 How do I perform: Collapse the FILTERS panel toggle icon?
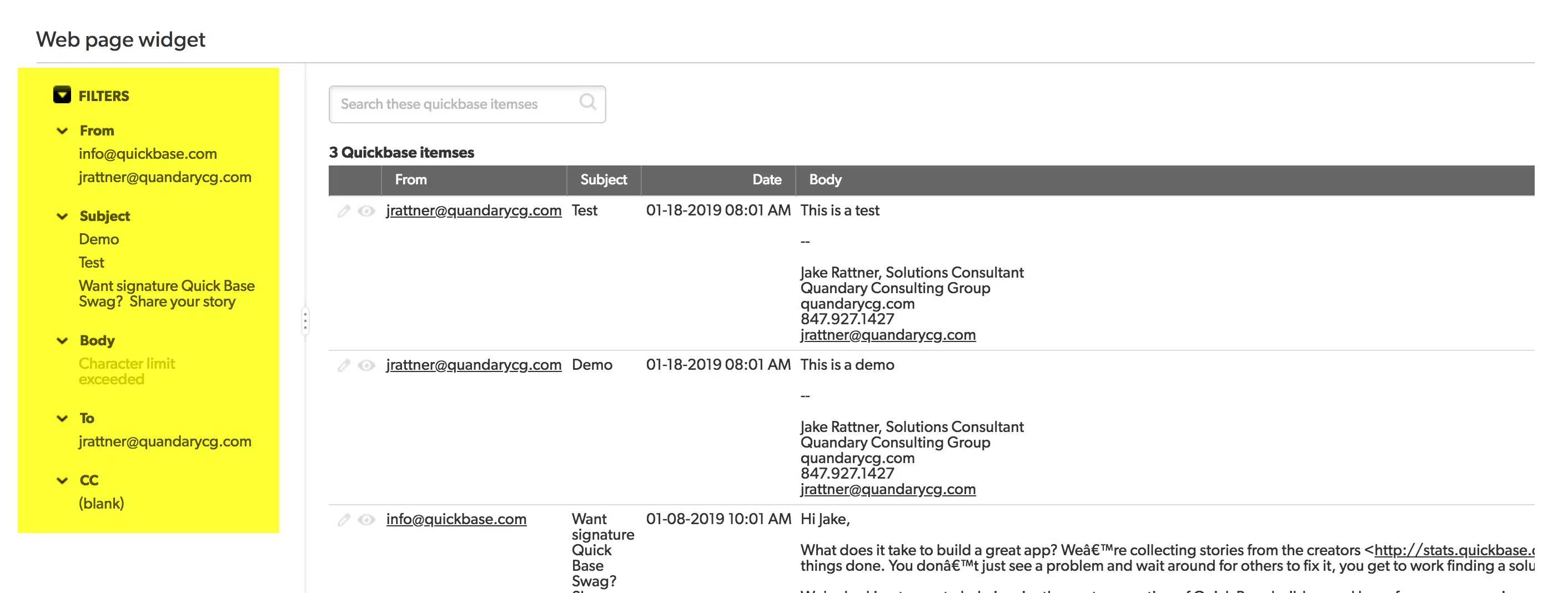[62, 95]
